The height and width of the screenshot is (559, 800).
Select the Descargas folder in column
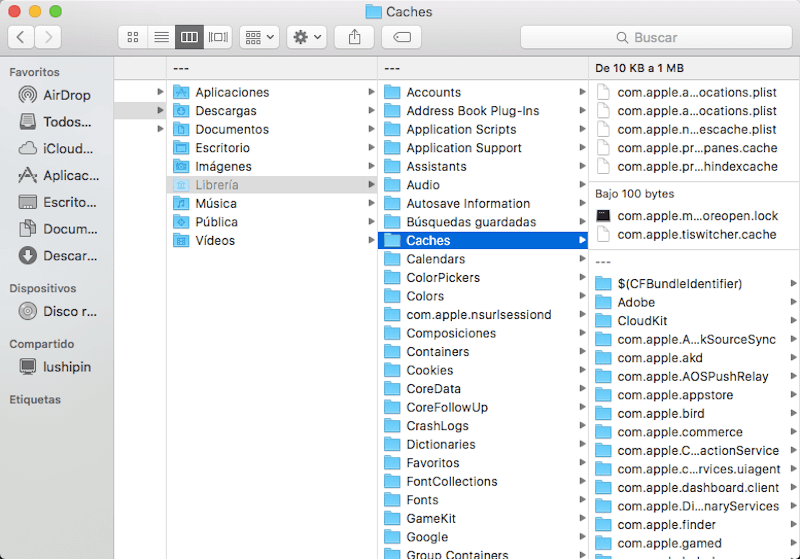(x=272, y=111)
